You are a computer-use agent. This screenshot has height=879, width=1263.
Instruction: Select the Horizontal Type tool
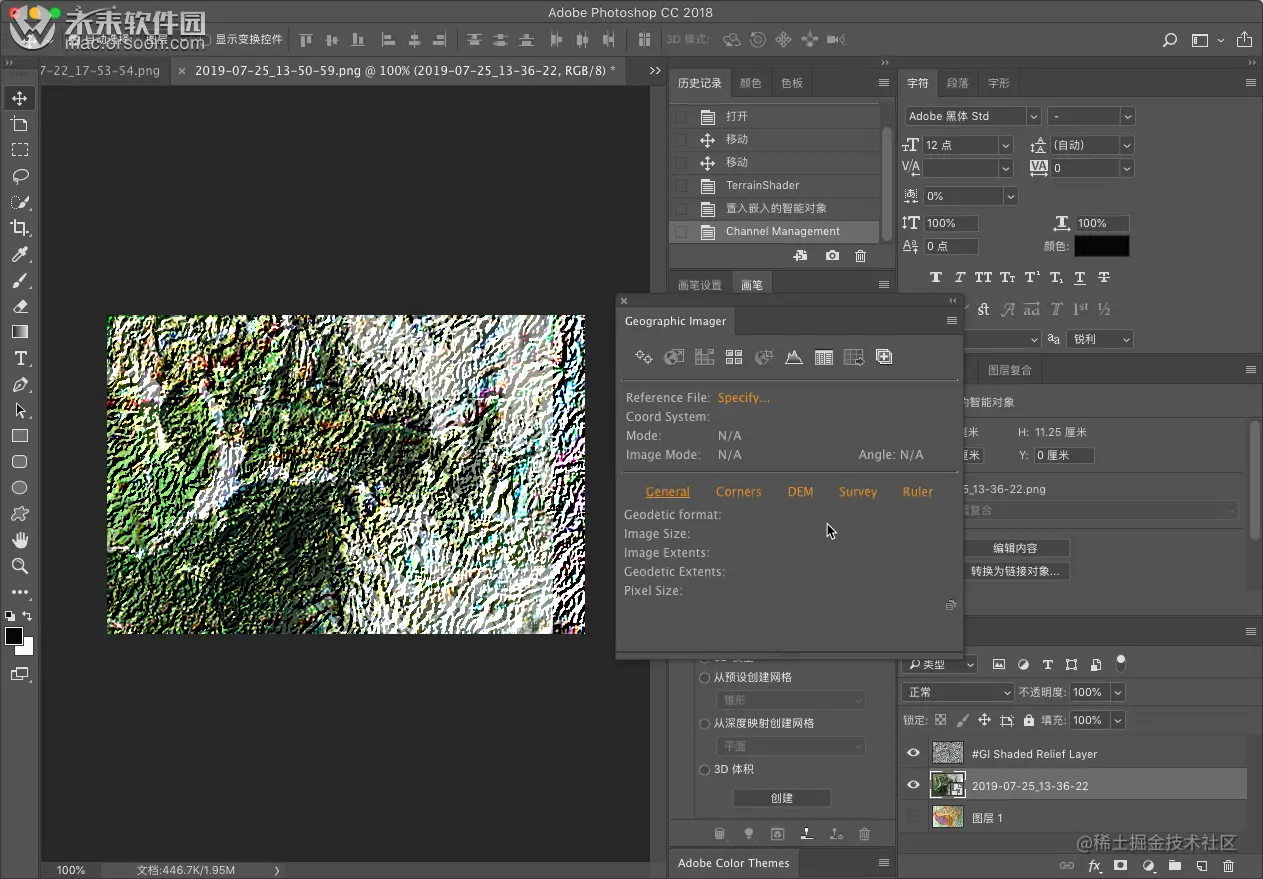[x=19, y=358]
